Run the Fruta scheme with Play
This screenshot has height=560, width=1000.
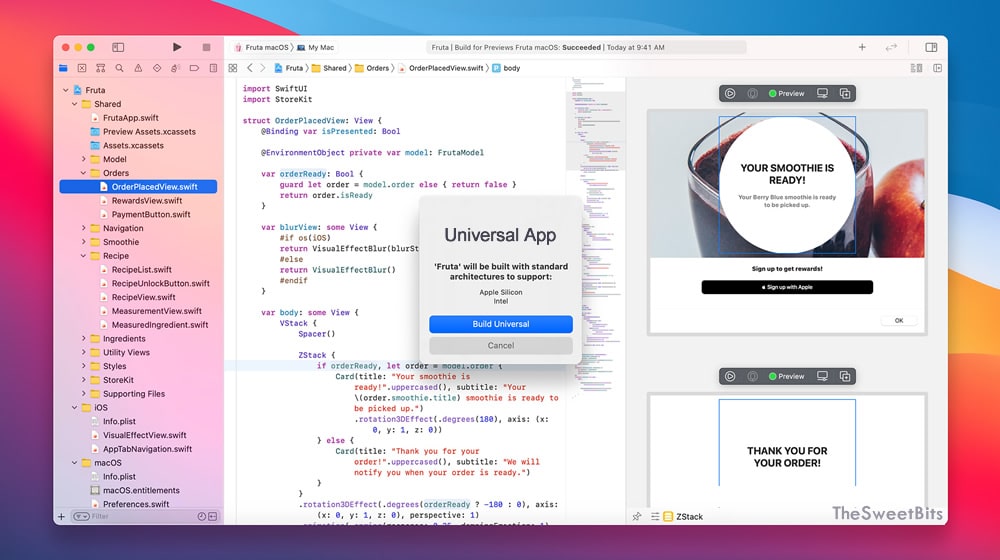(177, 47)
